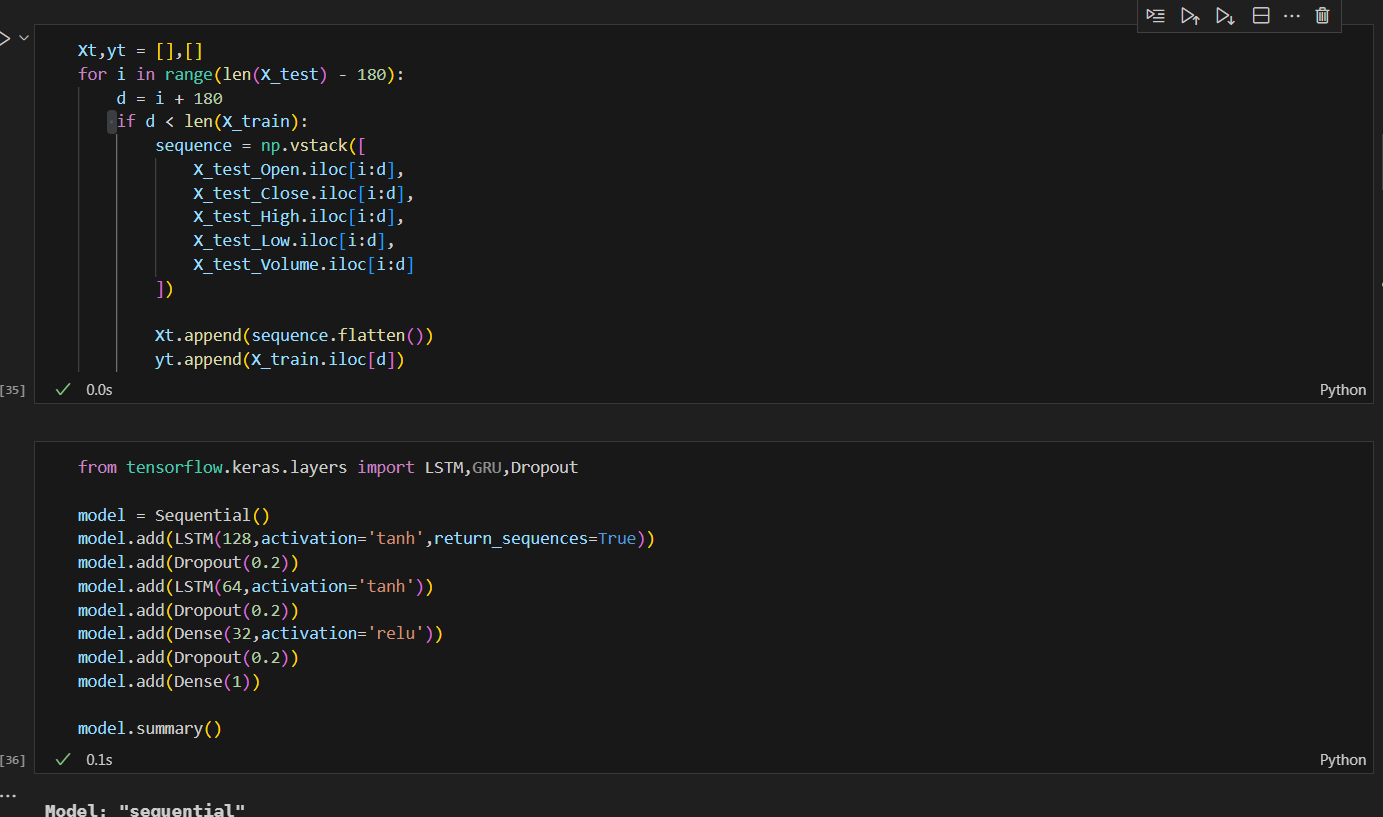
Task: Click 'model = Sequential()' line
Action: point(174,515)
